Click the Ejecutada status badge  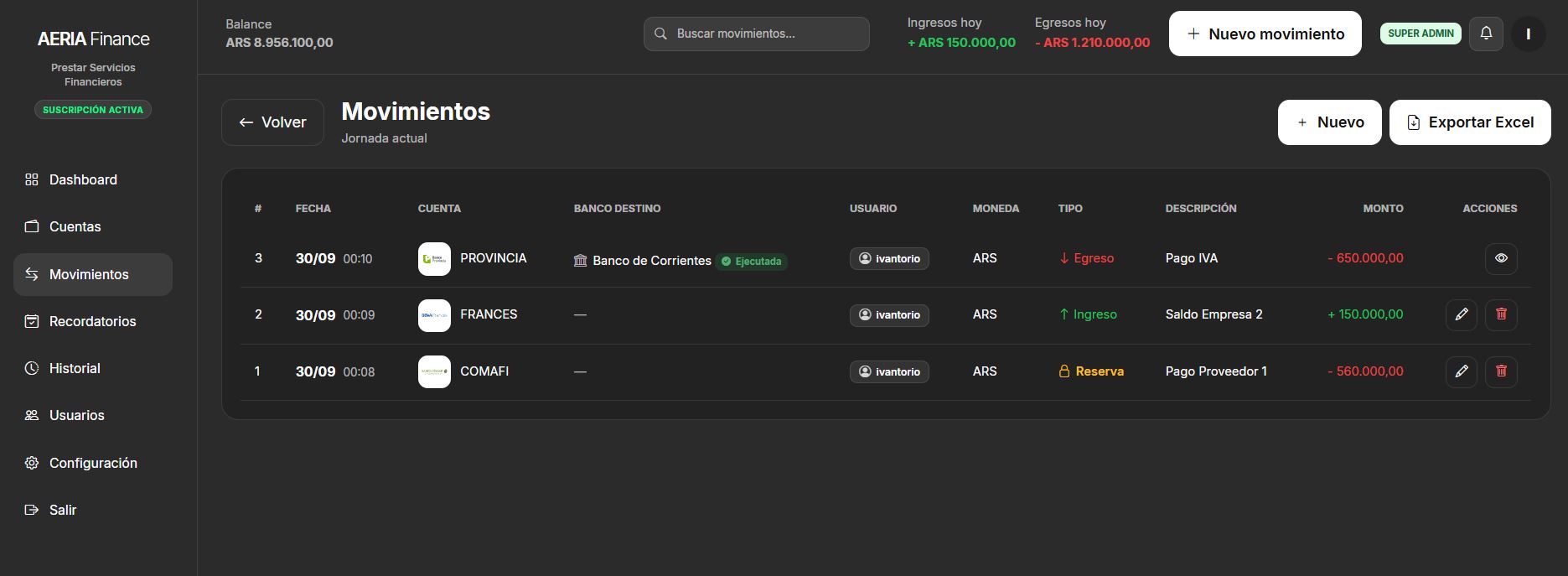[x=752, y=262]
